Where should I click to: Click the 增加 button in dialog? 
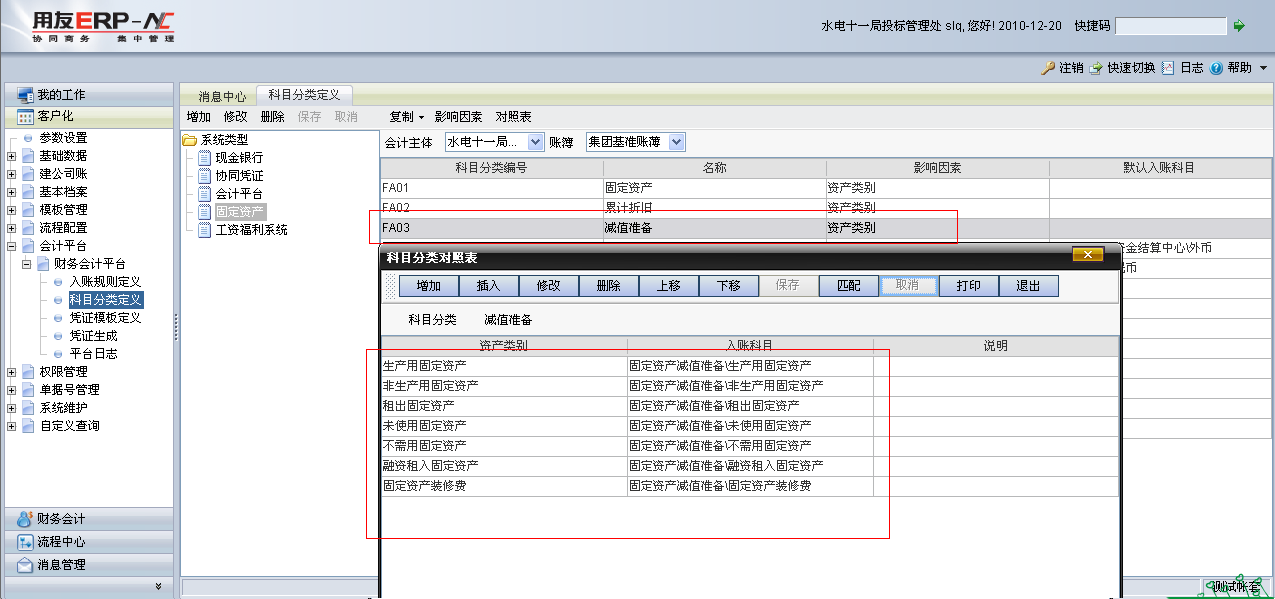click(428, 286)
